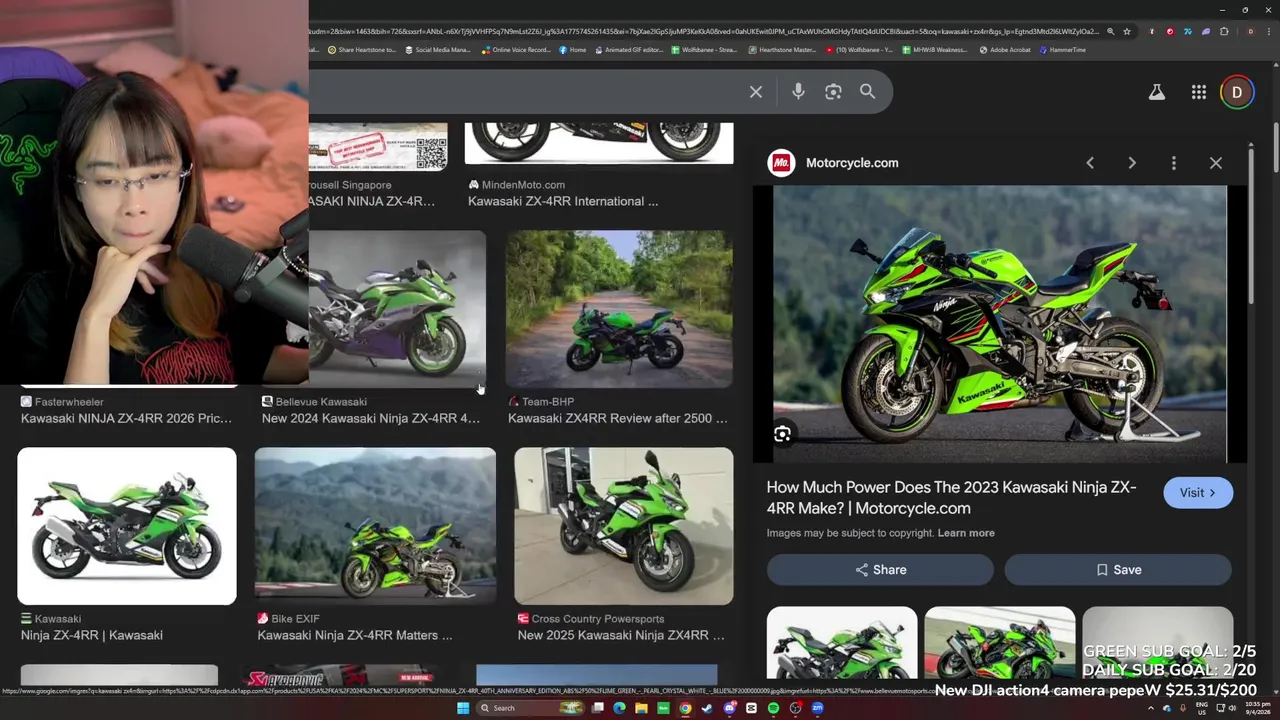Viewport: 1280px width, 720px height.
Task: Open the New 2025 Kawasaki Ninja ZX4RR result
Action: (x=621, y=635)
